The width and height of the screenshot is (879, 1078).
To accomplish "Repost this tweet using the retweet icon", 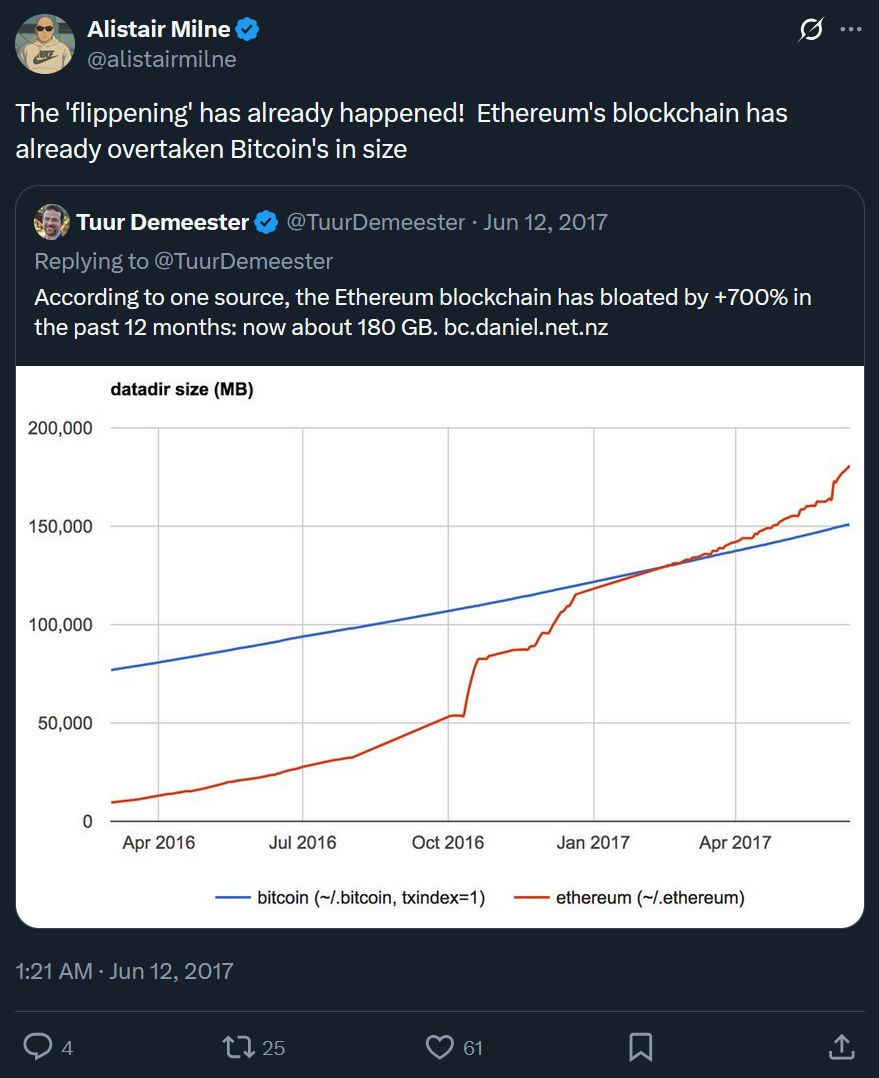I will click(238, 1046).
